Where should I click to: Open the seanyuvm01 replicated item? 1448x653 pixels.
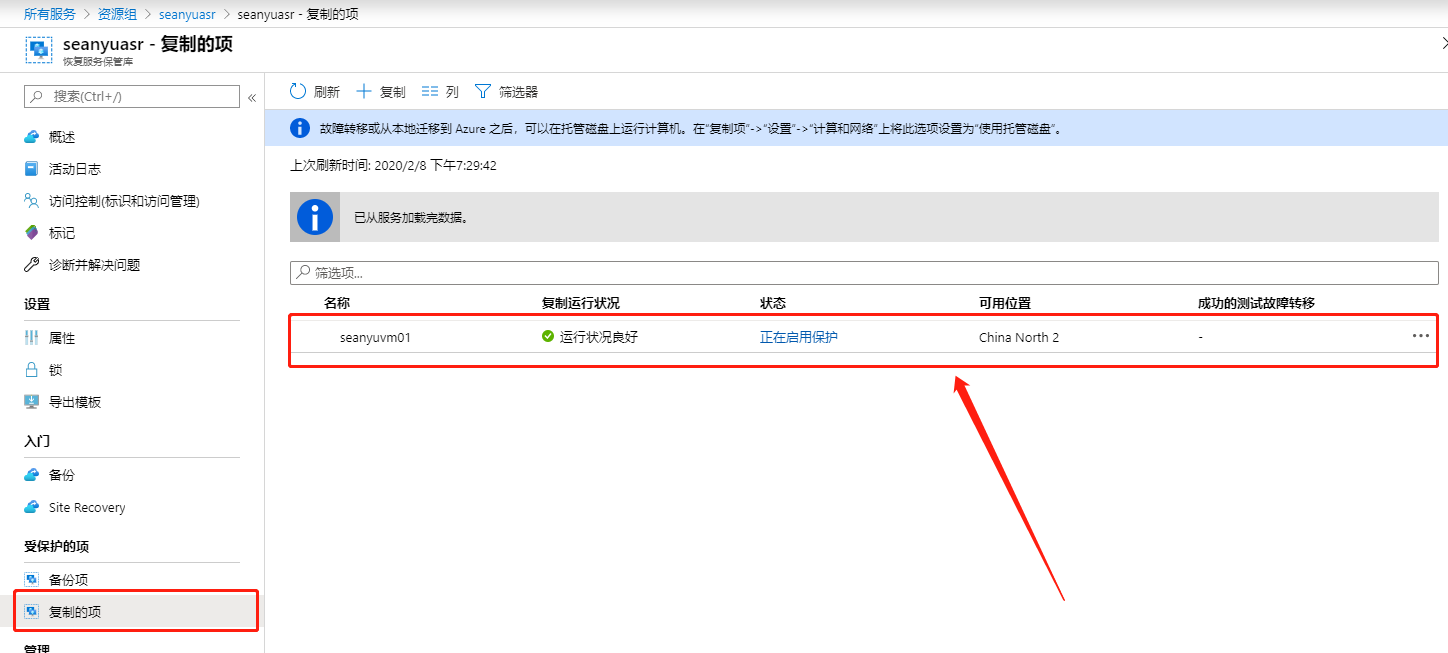[x=375, y=338]
